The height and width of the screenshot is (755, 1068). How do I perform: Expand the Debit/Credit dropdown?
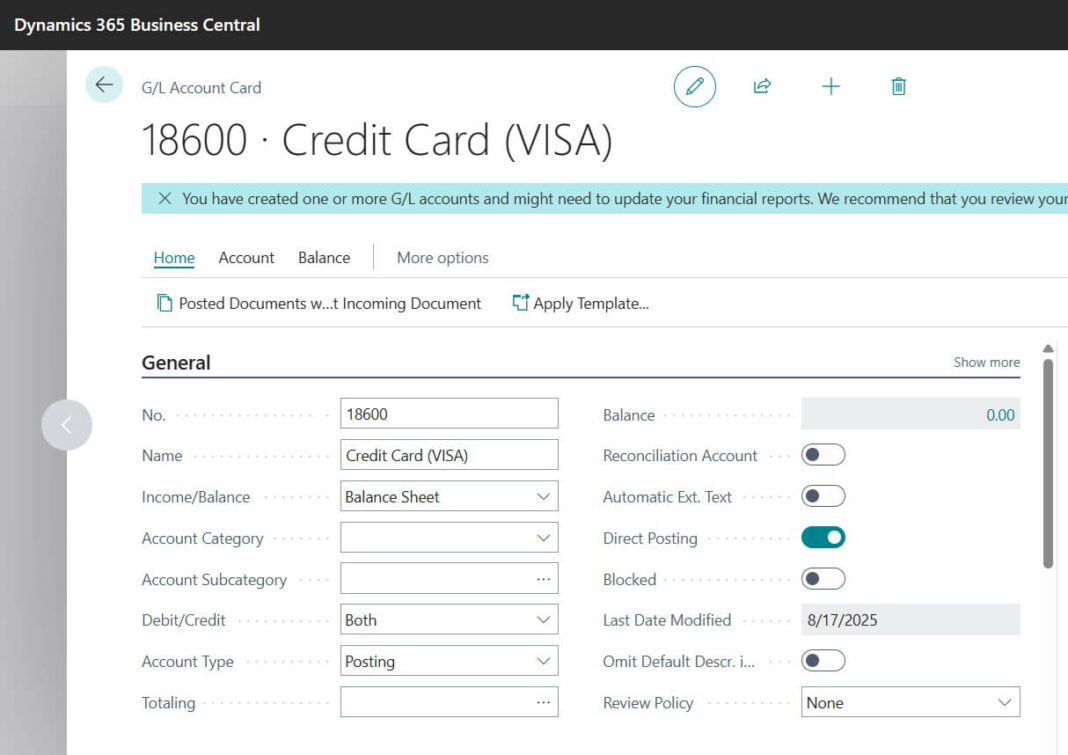coord(543,619)
